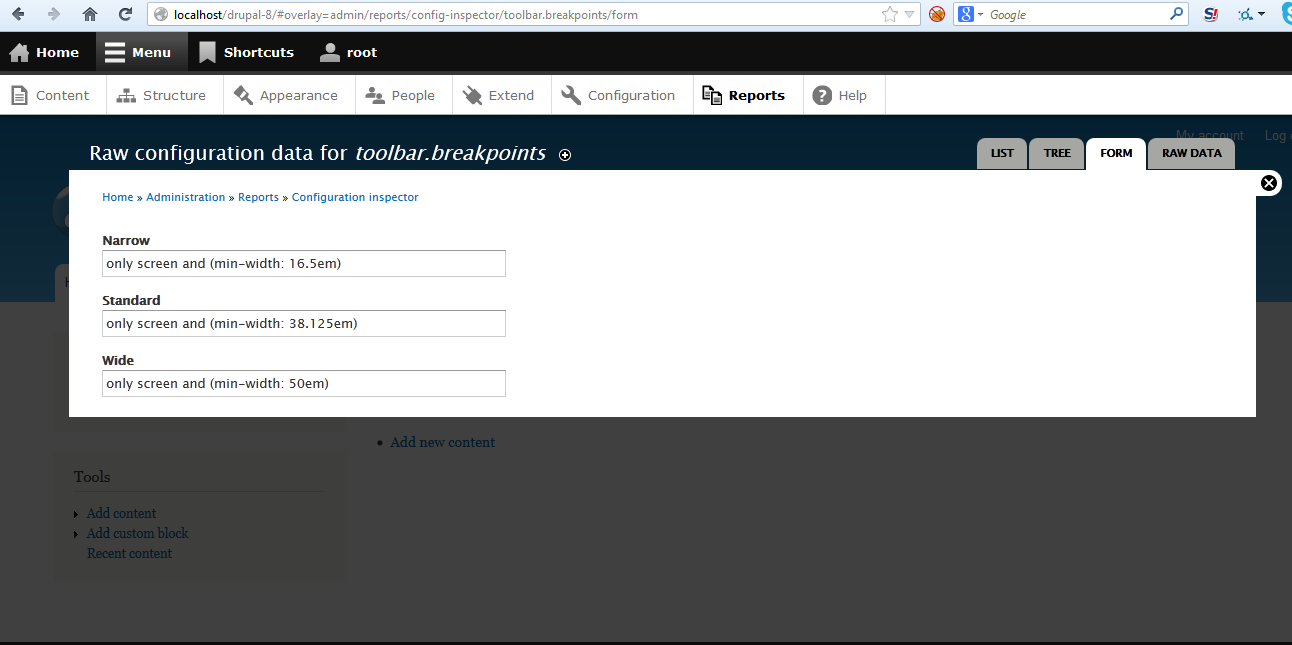
Task: Click the browser forward arrow
Action: point(54,14)
